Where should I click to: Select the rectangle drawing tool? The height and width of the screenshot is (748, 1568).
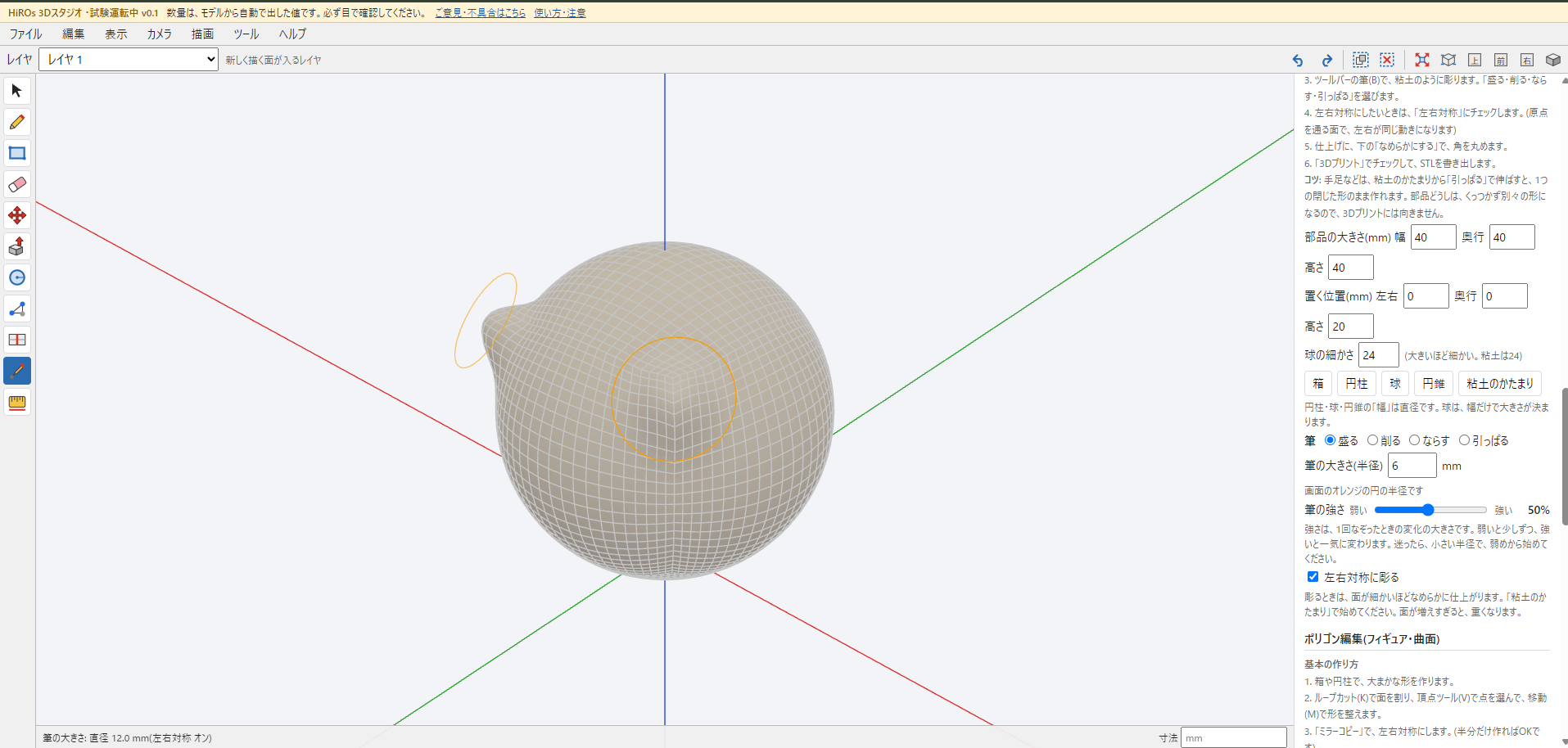[x=17, y=153]
